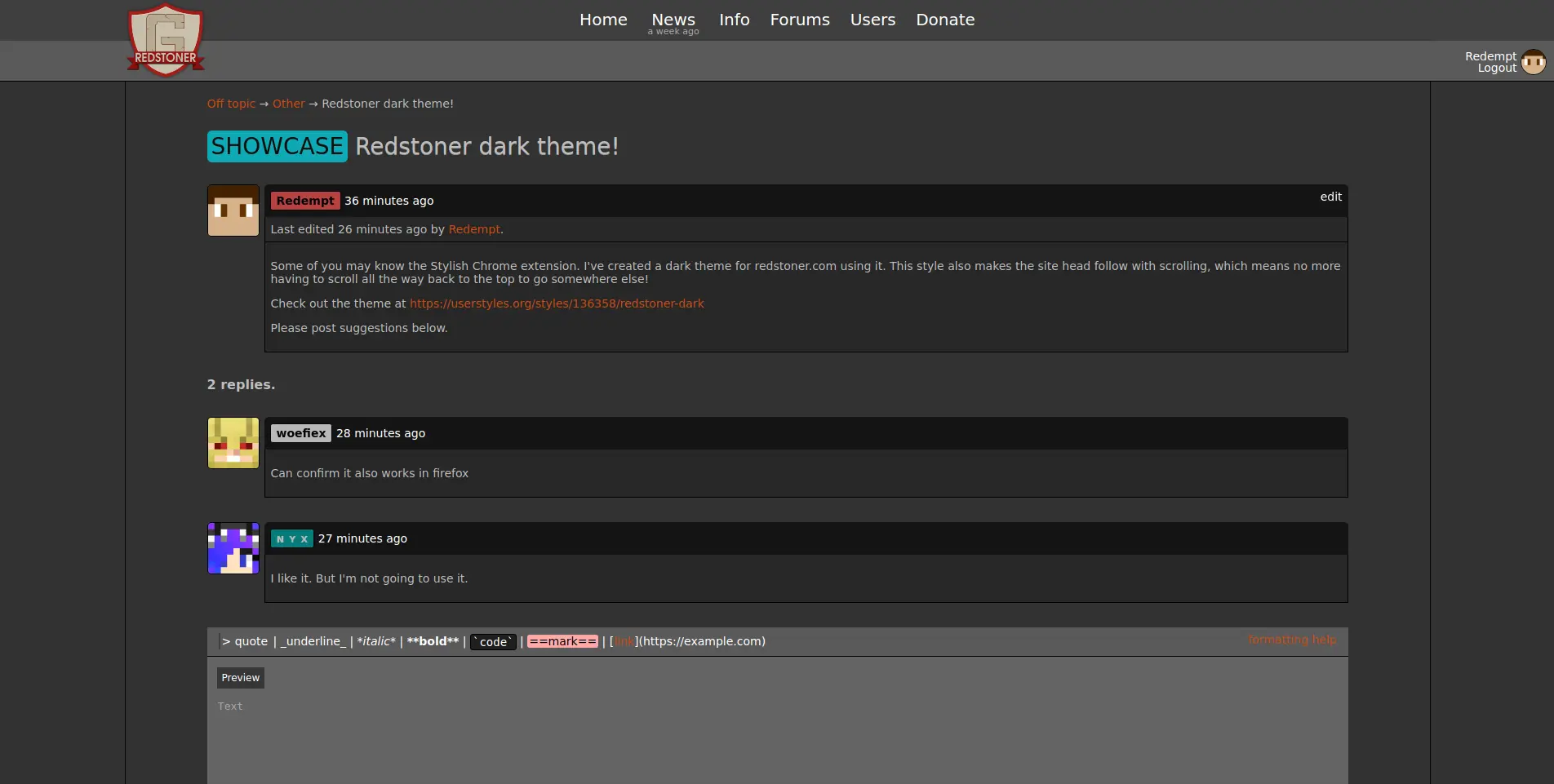Open Redempt's avatar on the first post
Viewport: 1554px width, 784px height.
tap(233, 210)
